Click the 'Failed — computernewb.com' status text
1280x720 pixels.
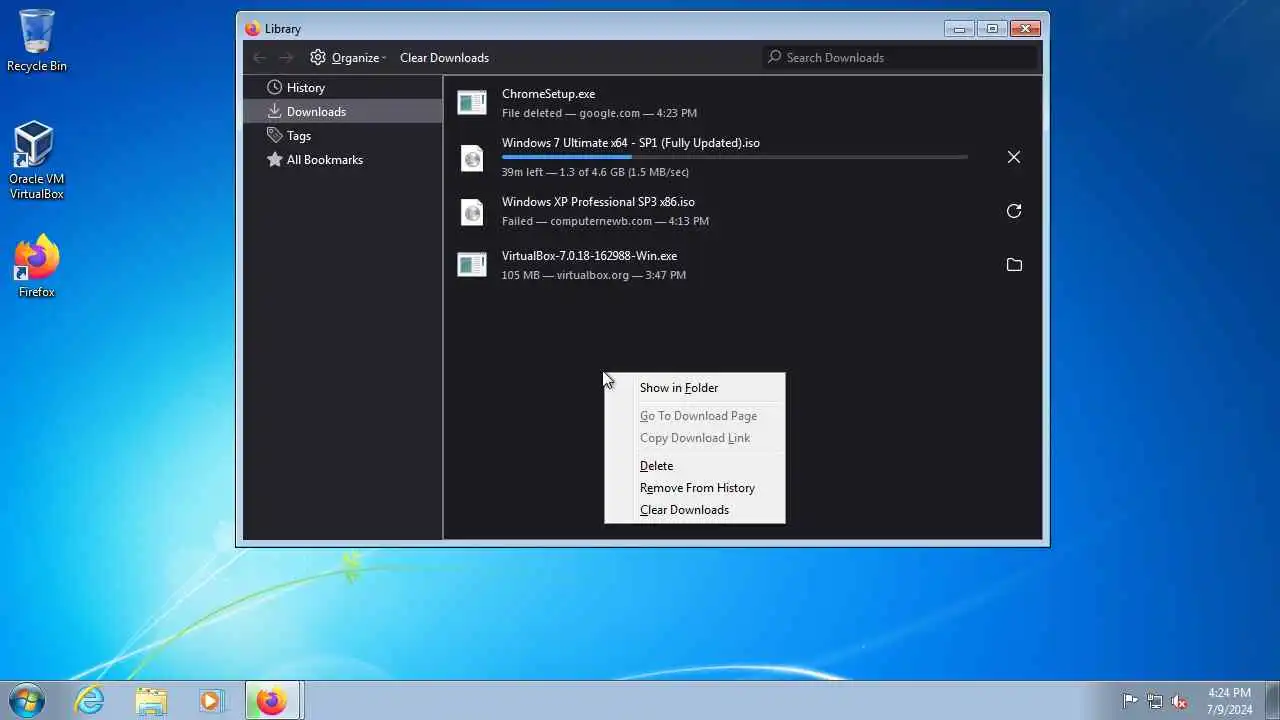click(605, 221)
